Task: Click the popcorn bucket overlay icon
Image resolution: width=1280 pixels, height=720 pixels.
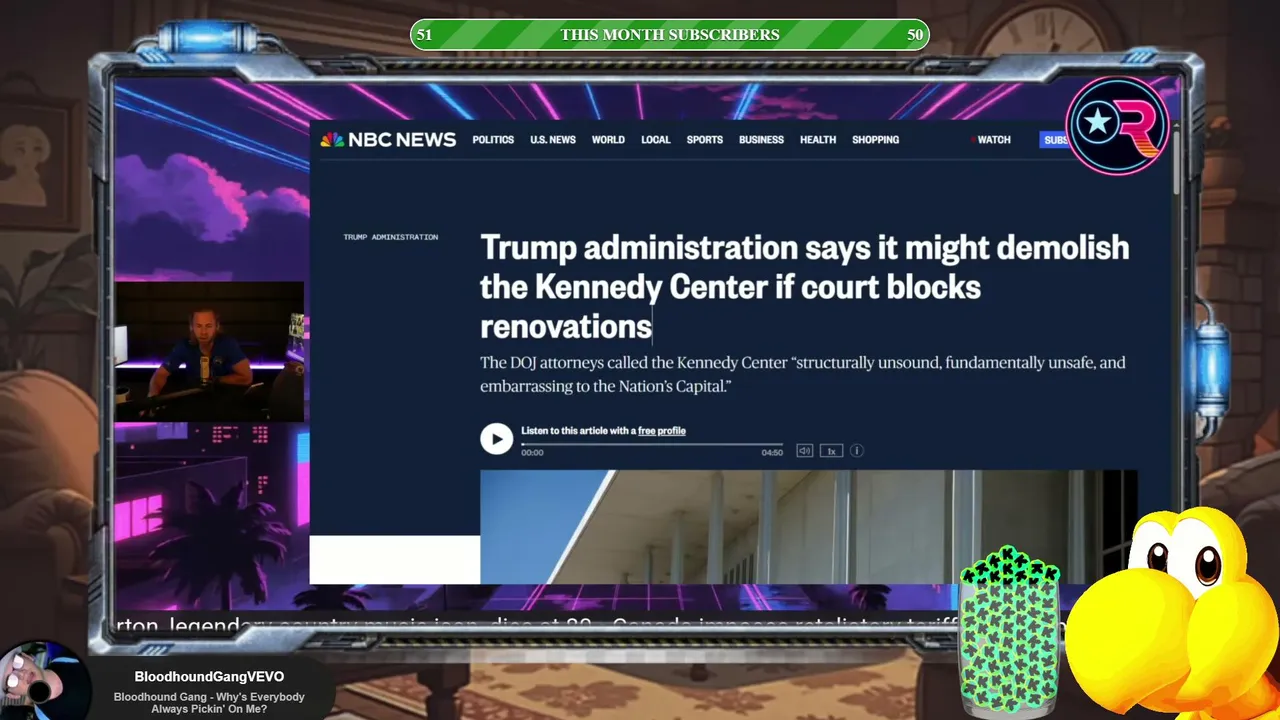Action: point(1009,631)
